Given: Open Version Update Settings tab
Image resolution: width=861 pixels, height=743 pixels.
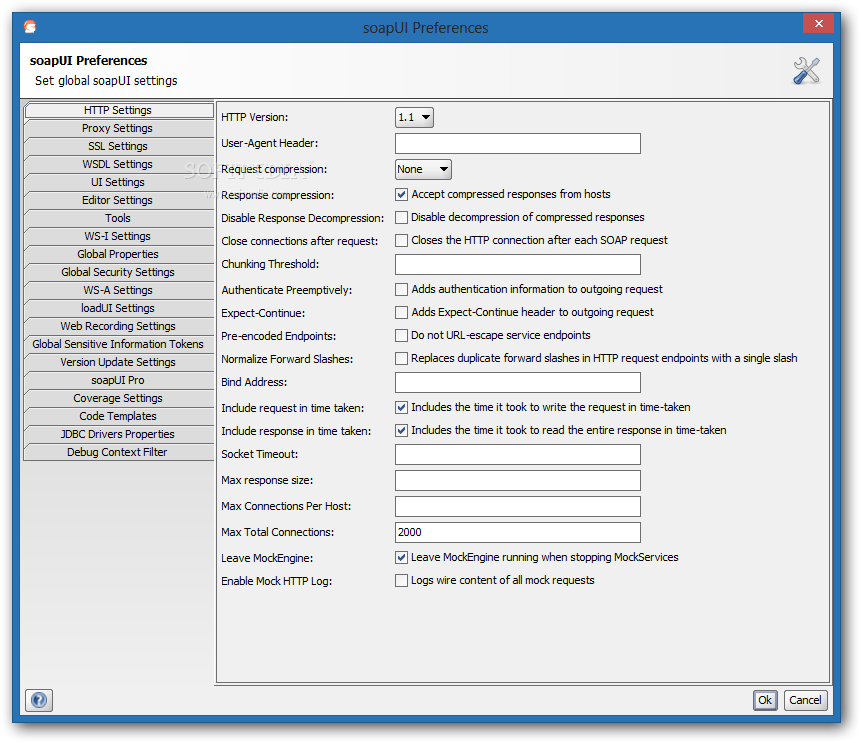Looking at the screenshot, I should pos(119,362).
